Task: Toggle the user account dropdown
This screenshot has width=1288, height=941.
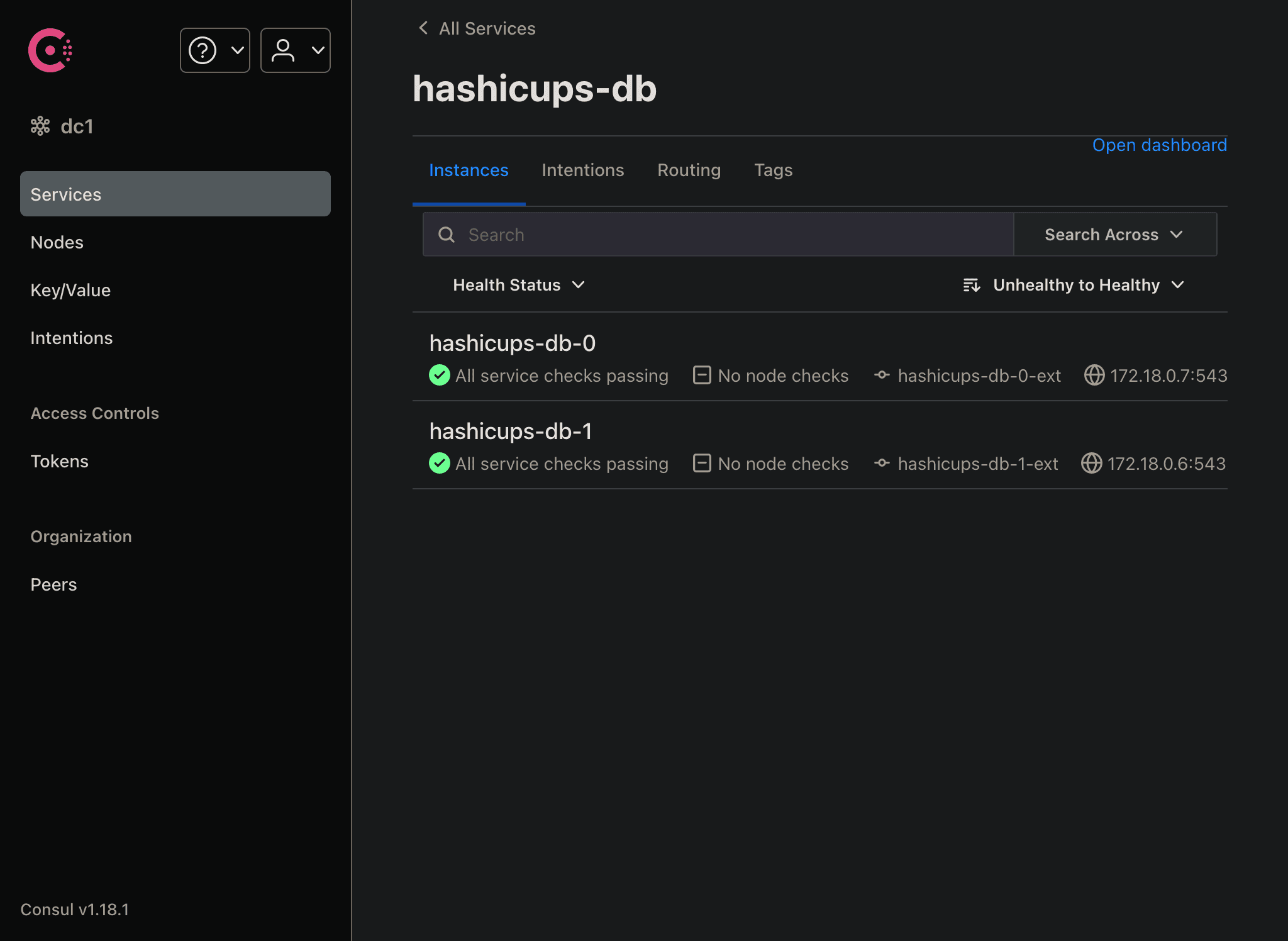Action: [x=295, y=50]
